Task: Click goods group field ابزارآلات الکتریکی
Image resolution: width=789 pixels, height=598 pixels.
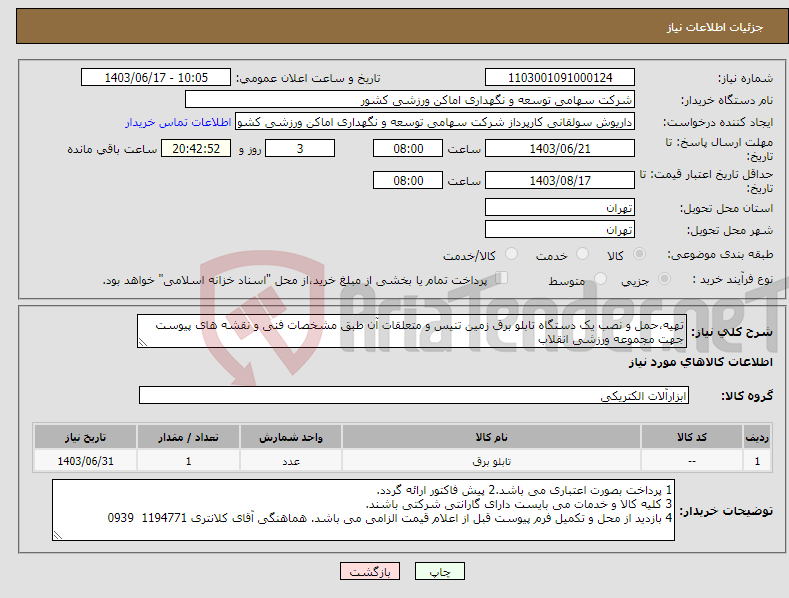Action: coord(414,396)
